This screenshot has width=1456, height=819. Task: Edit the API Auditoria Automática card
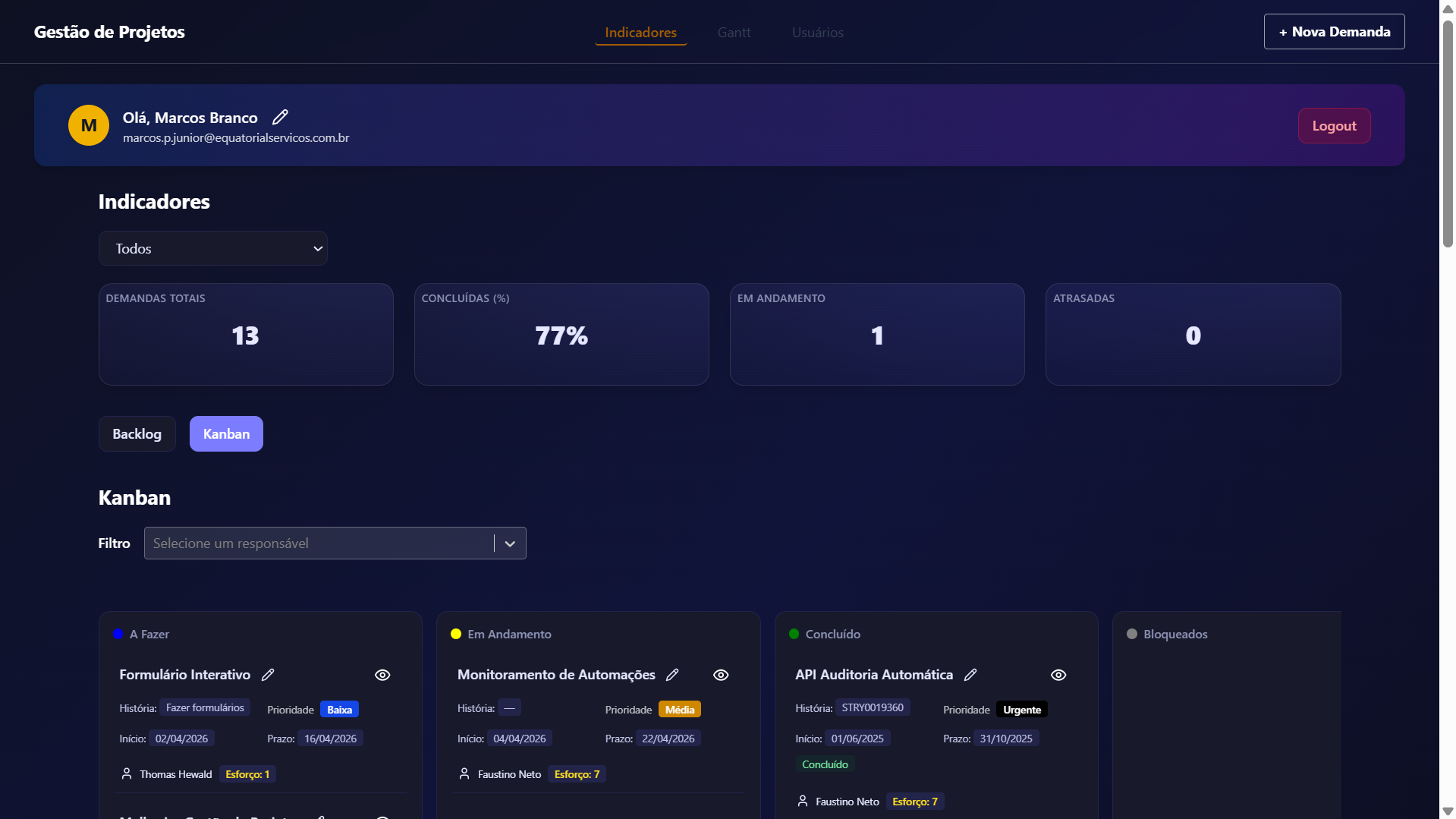[970, 675]
